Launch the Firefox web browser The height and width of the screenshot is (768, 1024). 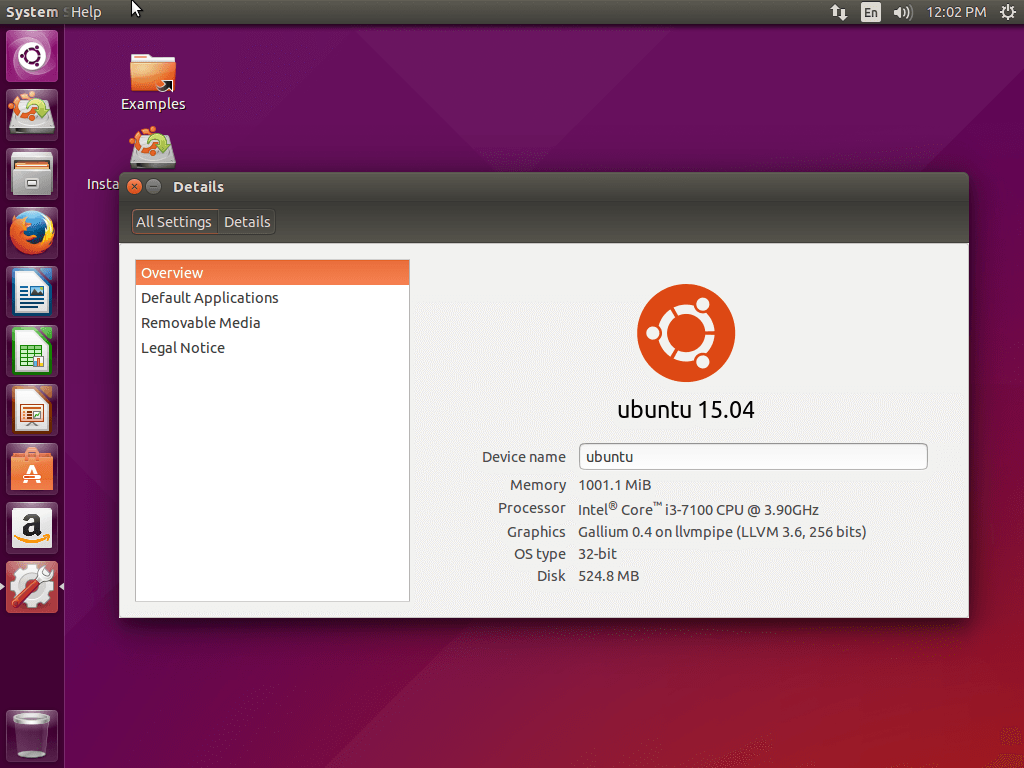click(x=32, y=232)
